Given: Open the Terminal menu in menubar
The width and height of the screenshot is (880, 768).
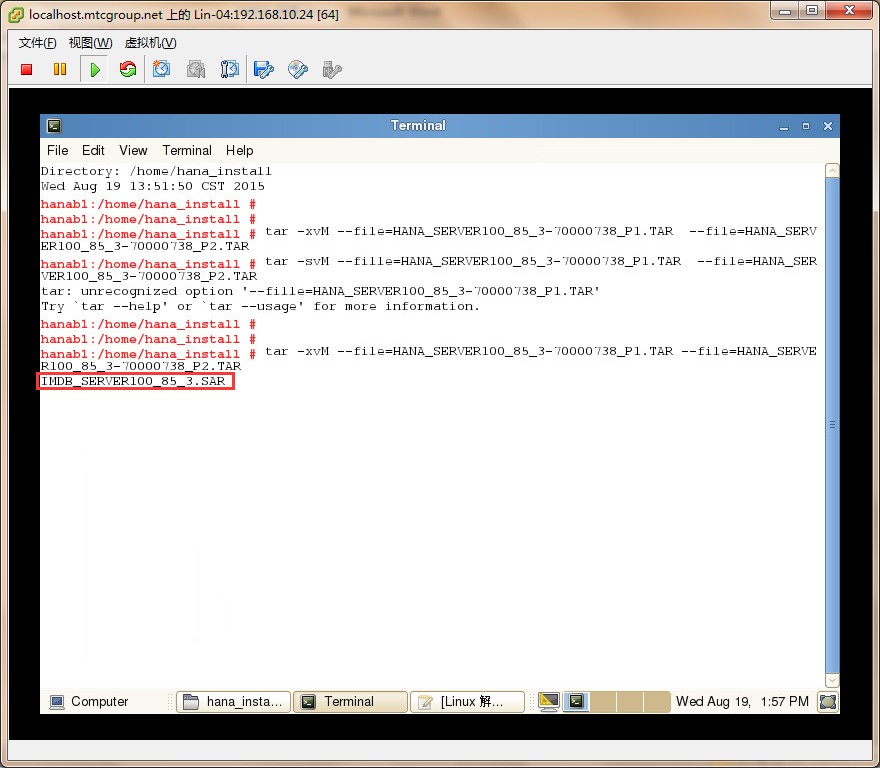Looking at the screenshot, I should click(x=187, y=150).
